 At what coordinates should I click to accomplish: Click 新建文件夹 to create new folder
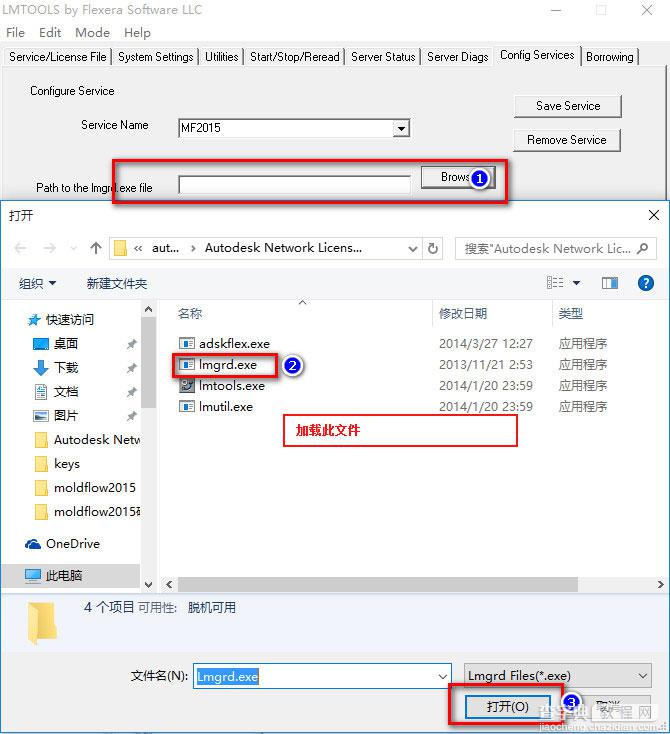[x=117, y=283]
